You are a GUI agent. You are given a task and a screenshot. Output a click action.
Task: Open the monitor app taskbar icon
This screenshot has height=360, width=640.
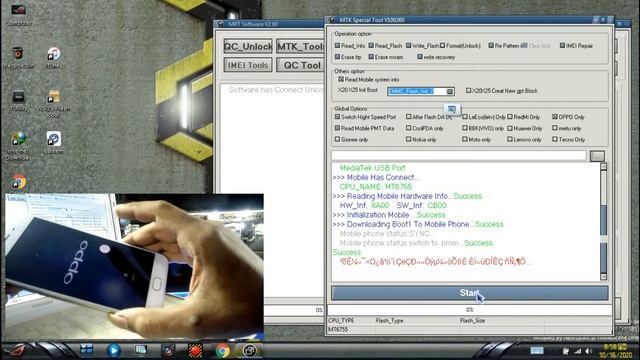coord(141,350)
